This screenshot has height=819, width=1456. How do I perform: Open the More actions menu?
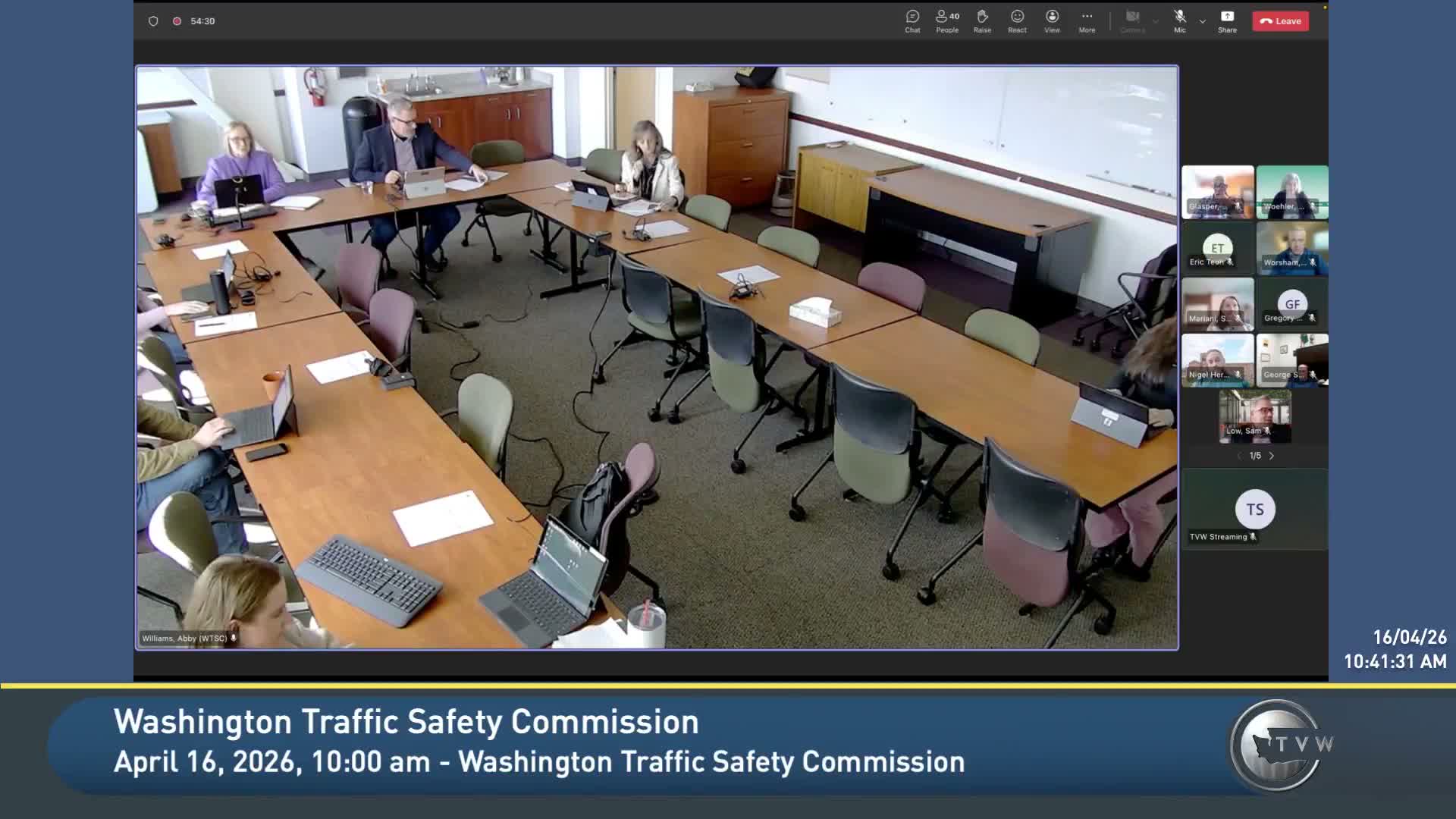(x=1087, y=20)
